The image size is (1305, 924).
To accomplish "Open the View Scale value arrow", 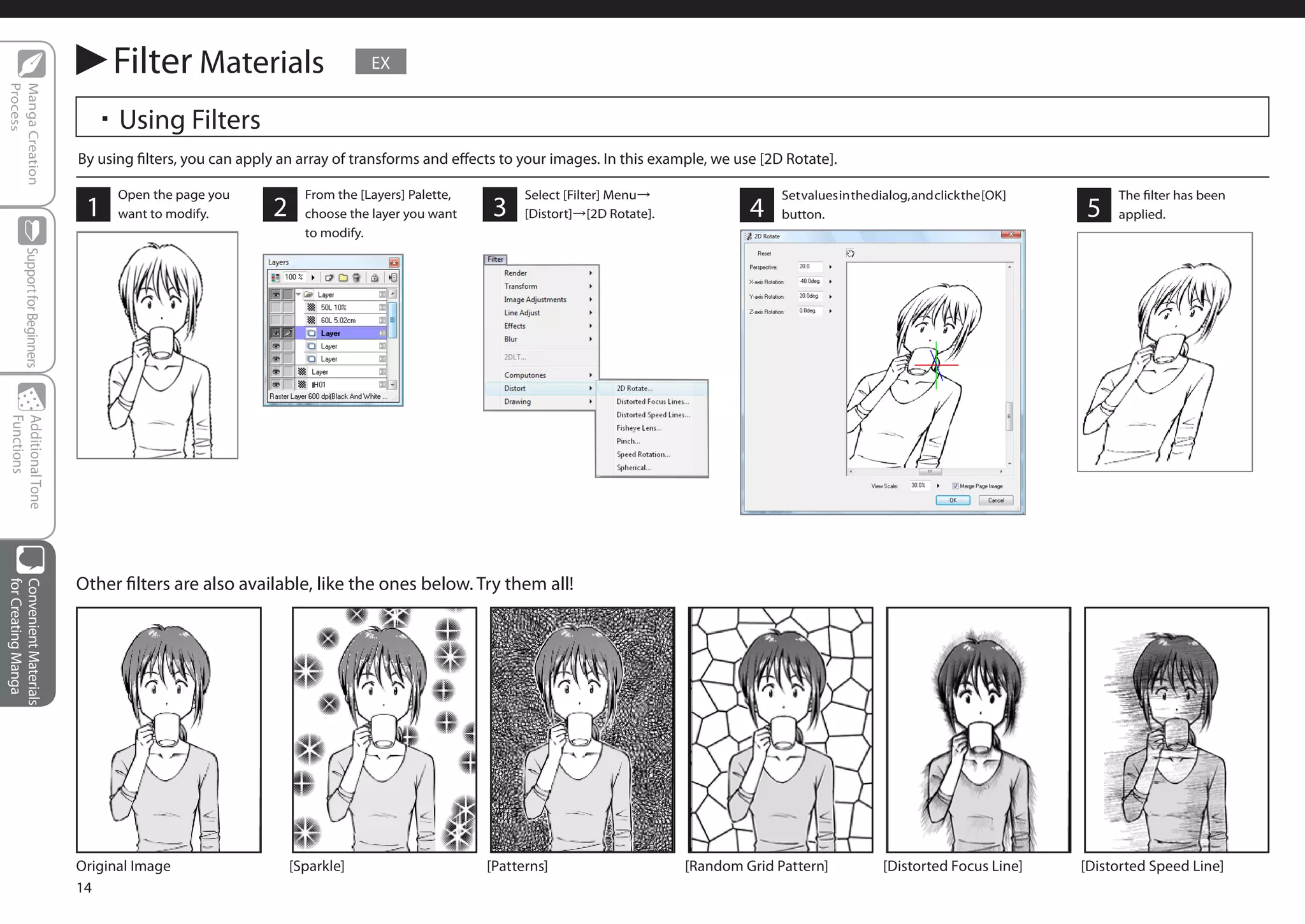I will tap(938, 486).
